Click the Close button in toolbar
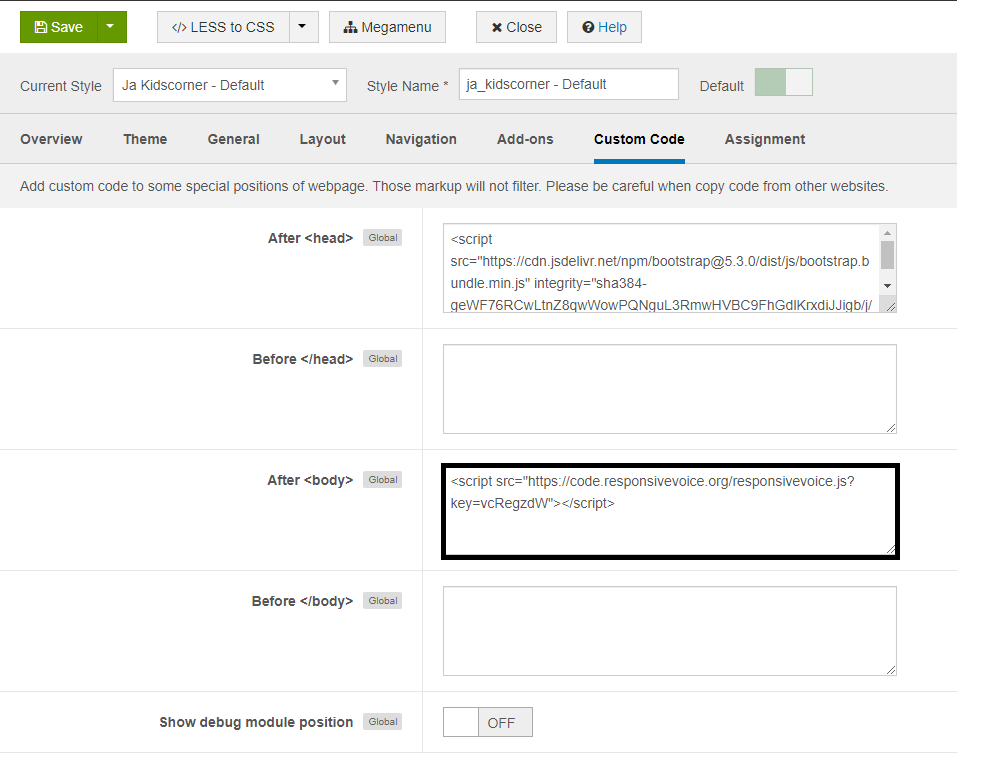1000x771 pixels. pyautogui.click(x=516, y=27)
